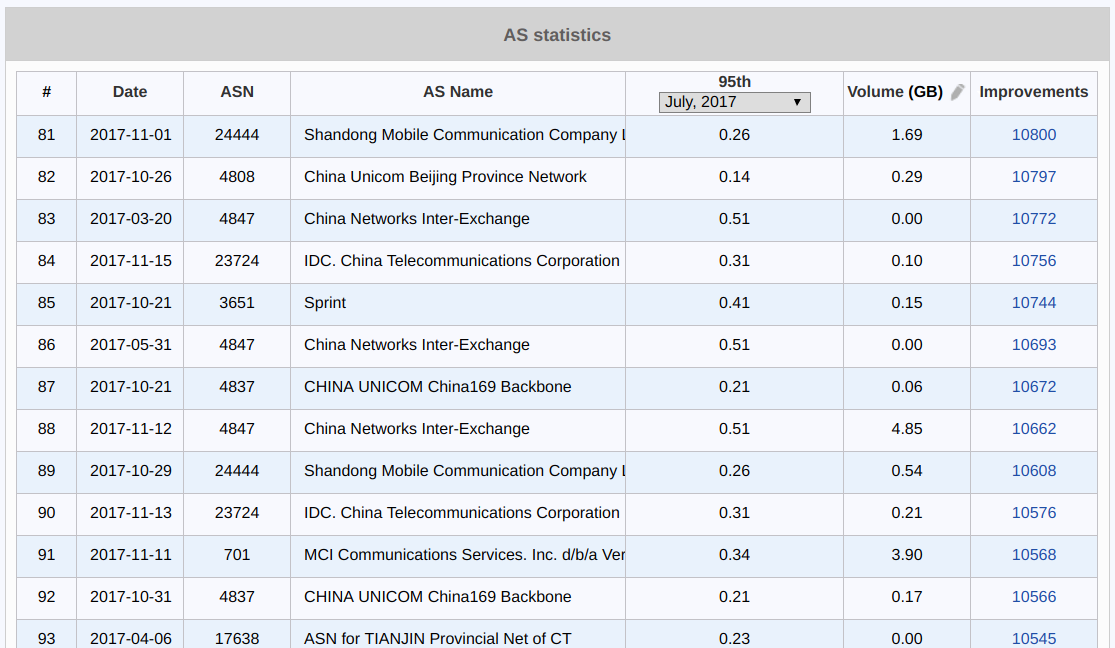Click the pencil edit icon beside Volume (GB)
1115x648 pixels.
(x=957, y=92)
